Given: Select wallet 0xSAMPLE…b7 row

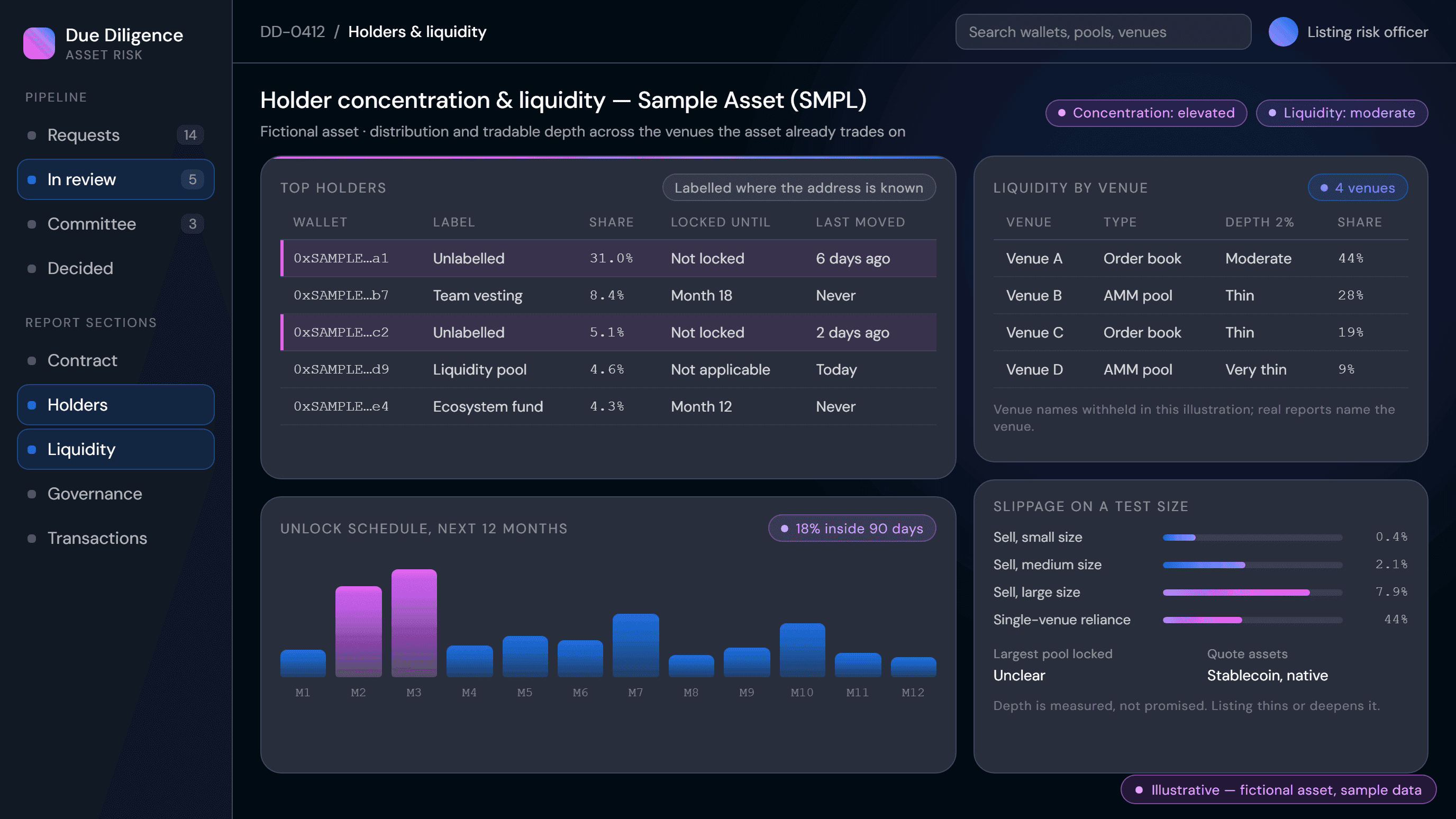Looking at the screenshot, I should point(608,296).
